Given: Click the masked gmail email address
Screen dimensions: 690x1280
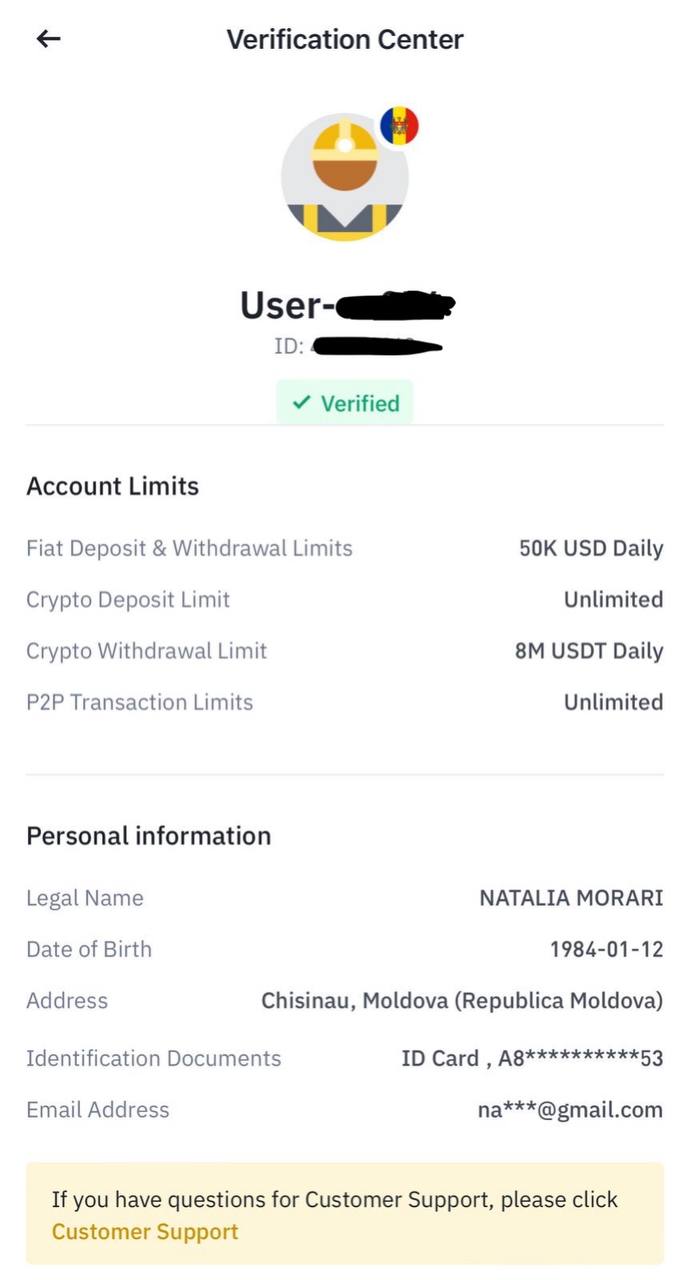Looking at the screenshot, I should (570, 1109).
